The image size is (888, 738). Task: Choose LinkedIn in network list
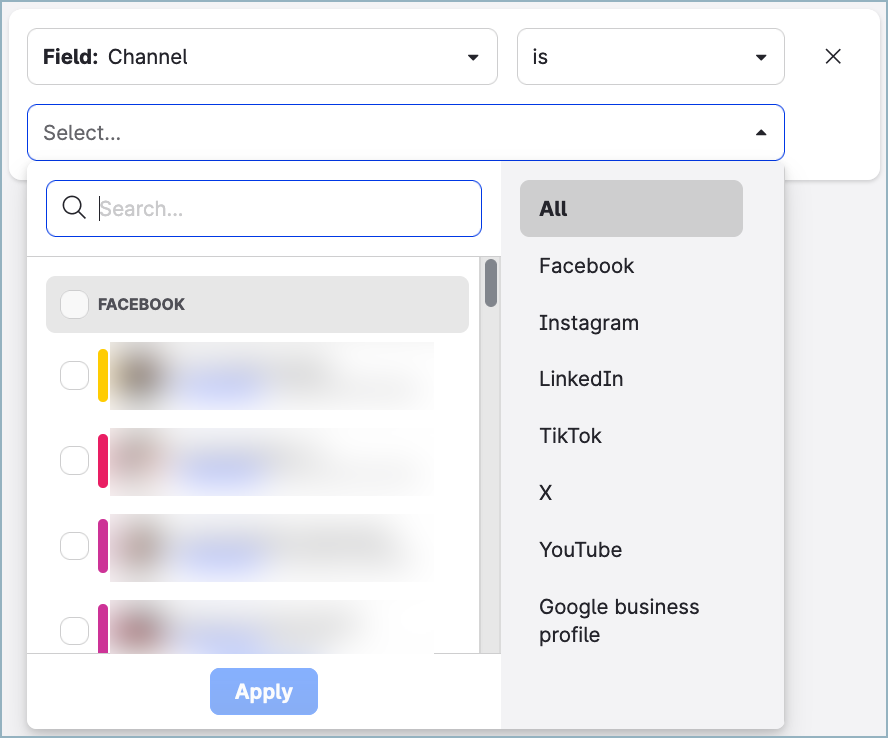[x=581, y=379]
